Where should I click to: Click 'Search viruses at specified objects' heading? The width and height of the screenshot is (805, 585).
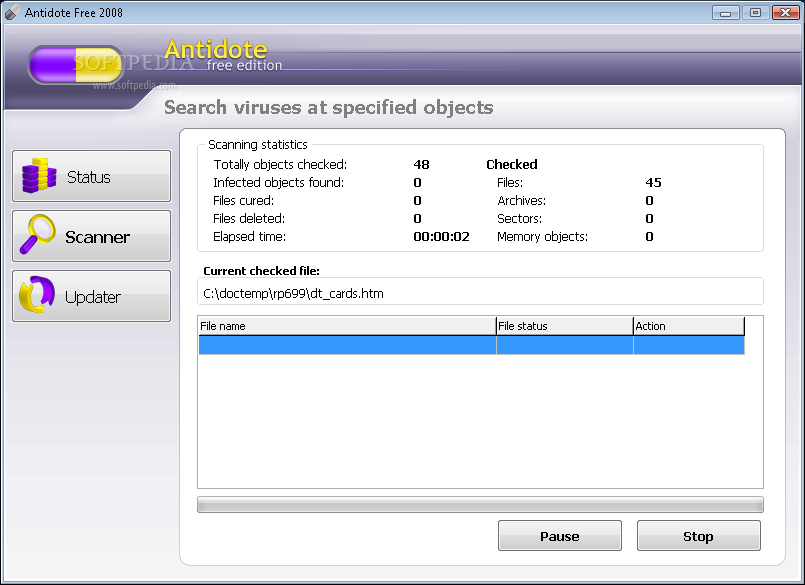coord(329,107)
